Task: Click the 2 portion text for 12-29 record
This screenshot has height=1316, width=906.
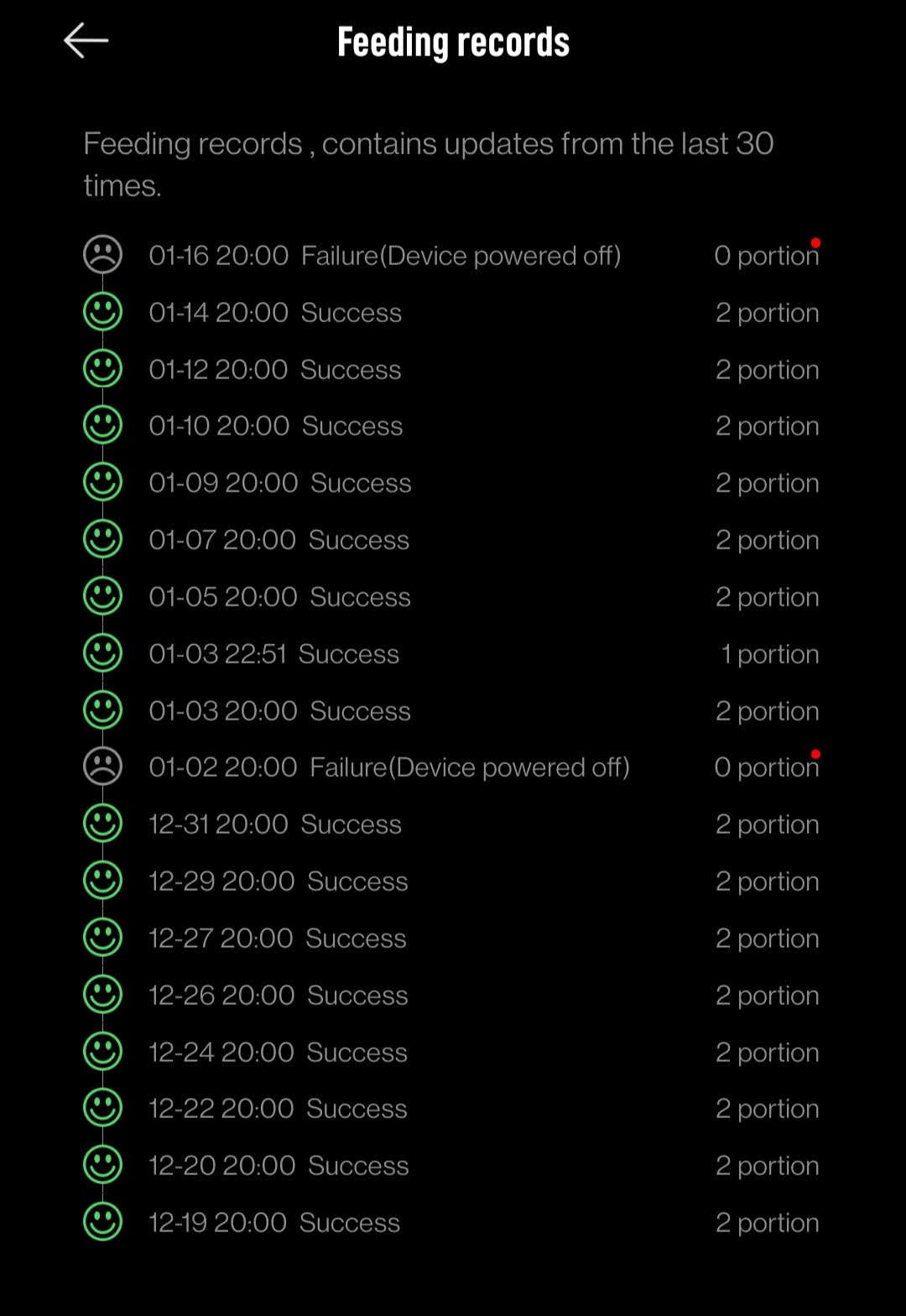Action: pyautogui.click(x=767, y=881)
